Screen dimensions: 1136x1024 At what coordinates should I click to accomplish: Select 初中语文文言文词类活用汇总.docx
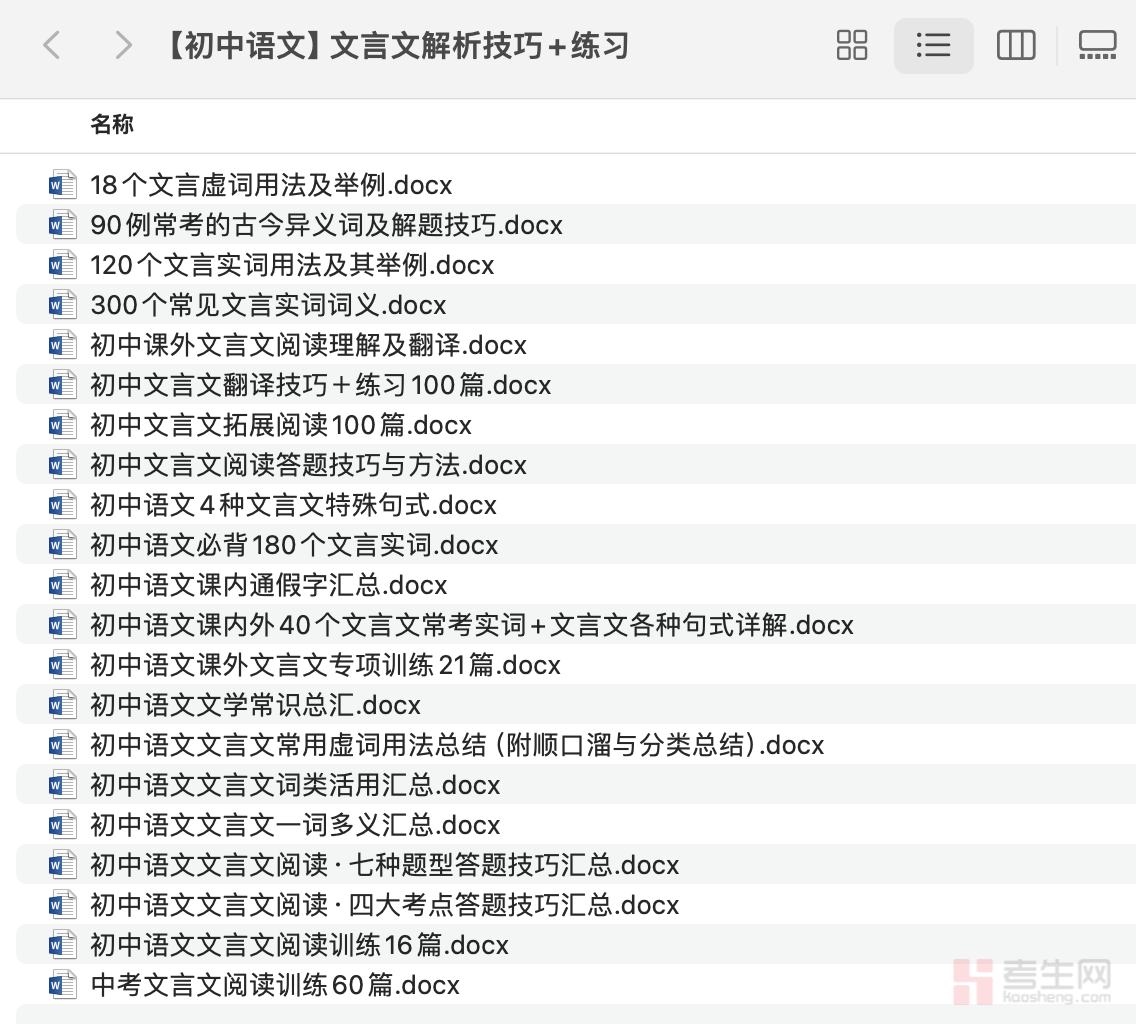(295, 785)
